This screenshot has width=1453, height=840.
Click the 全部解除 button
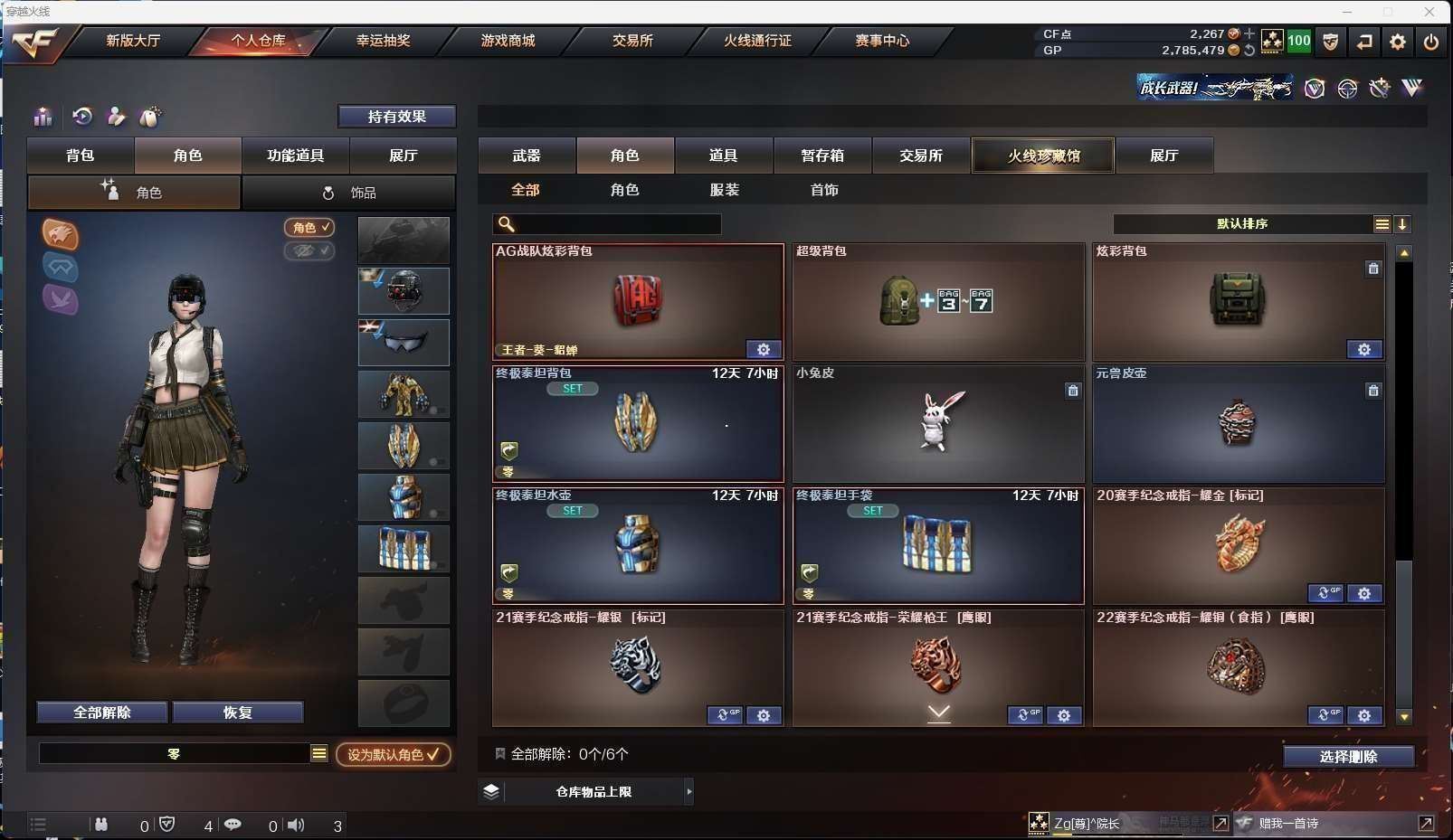pos(102,713)
